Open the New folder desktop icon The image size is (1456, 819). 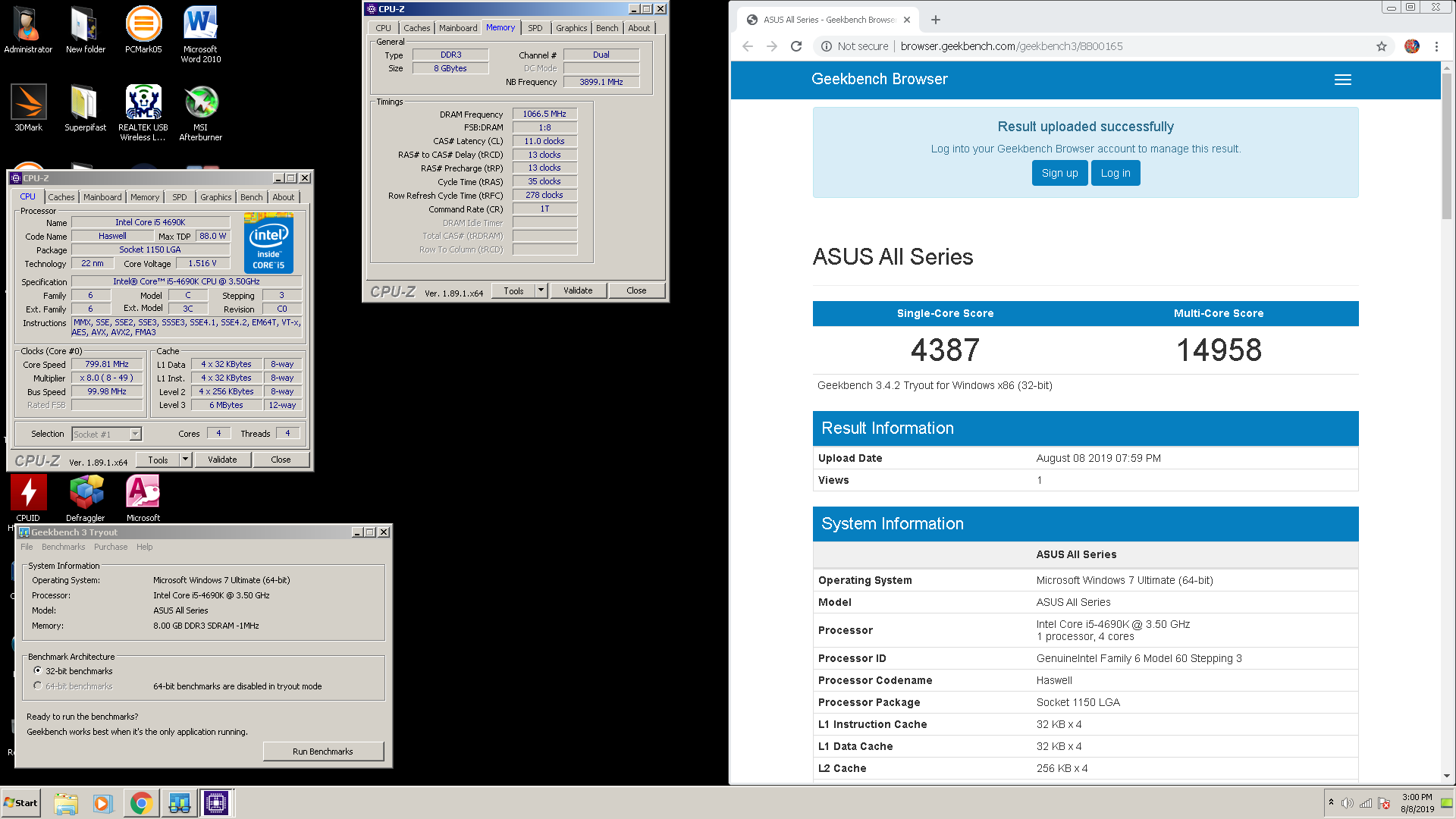coord(85,30)
